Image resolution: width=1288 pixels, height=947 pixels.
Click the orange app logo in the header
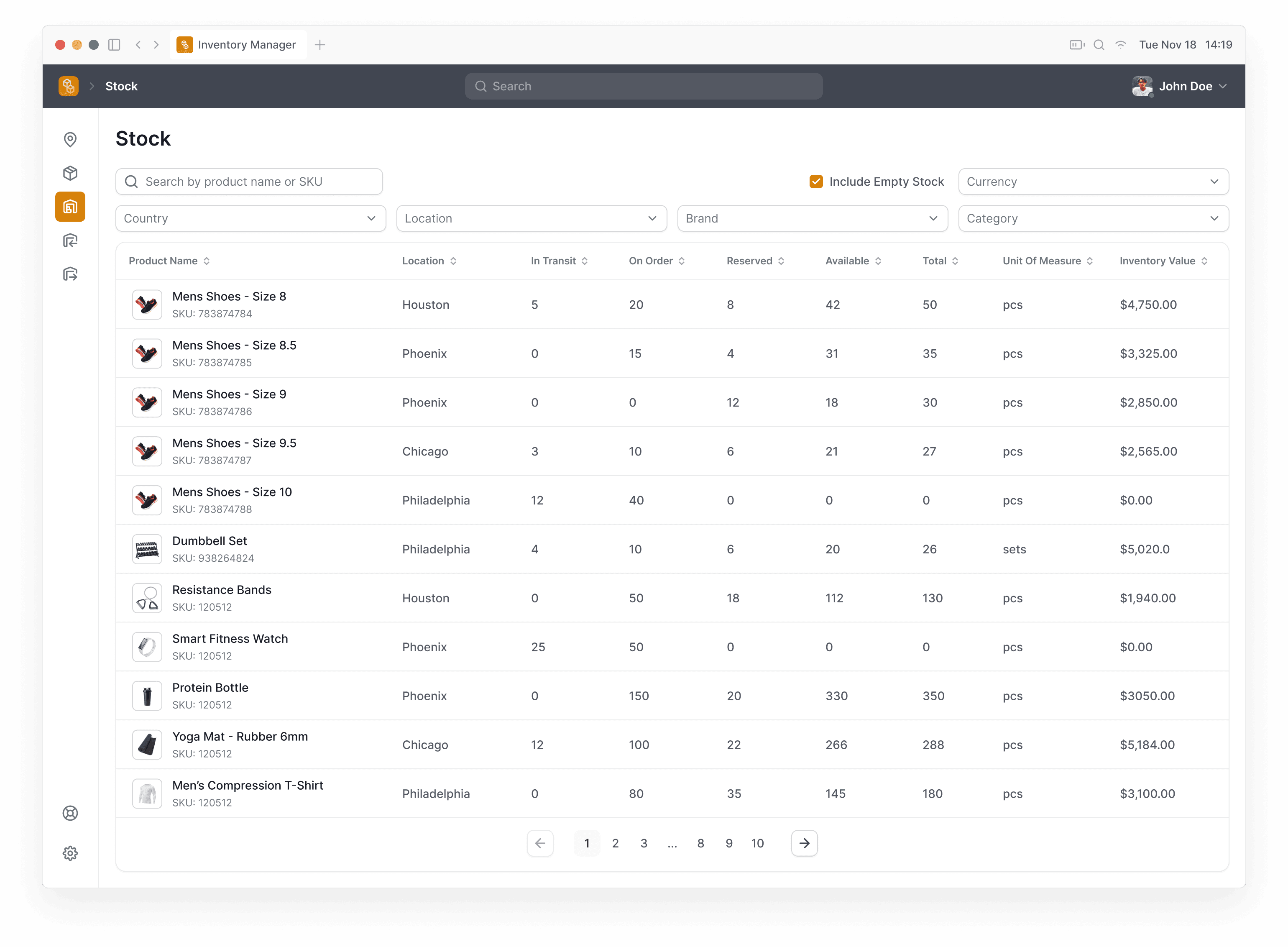point(68,86)
